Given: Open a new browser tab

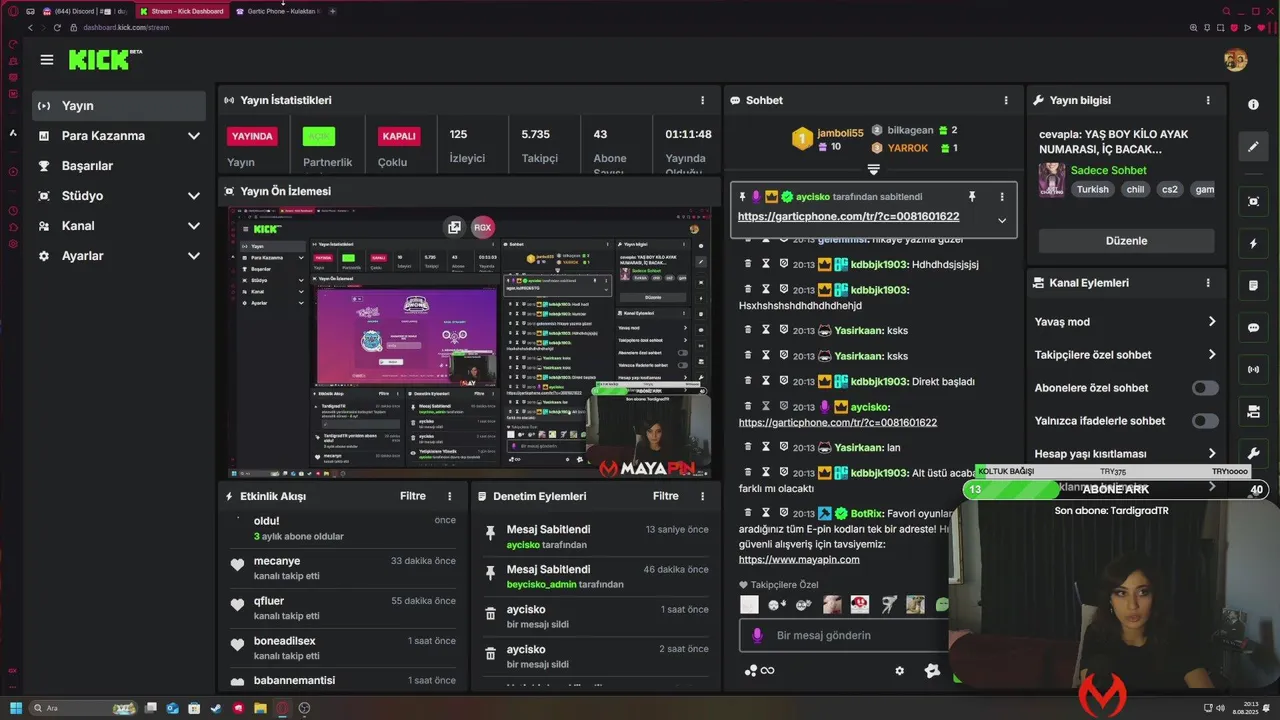Looking at the screenshot, I should (x=333, y=11).
